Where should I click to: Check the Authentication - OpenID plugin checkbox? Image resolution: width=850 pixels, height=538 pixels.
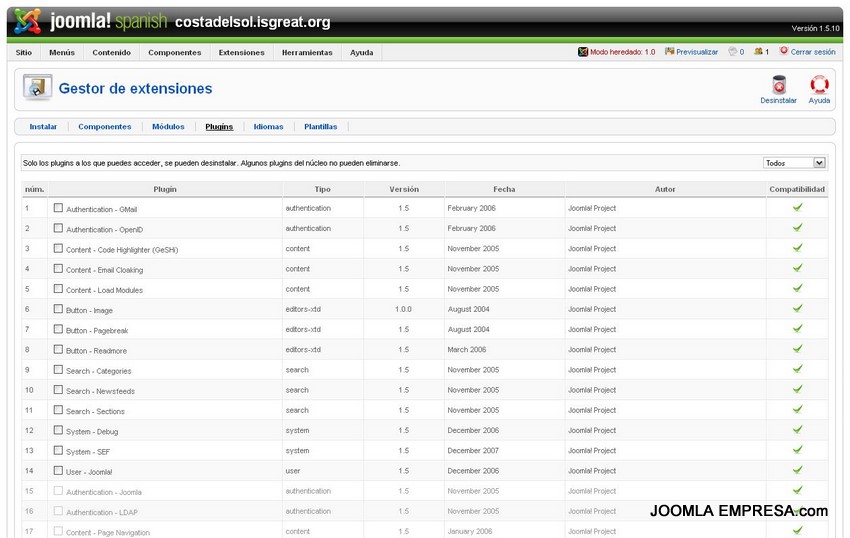[59, 228]
